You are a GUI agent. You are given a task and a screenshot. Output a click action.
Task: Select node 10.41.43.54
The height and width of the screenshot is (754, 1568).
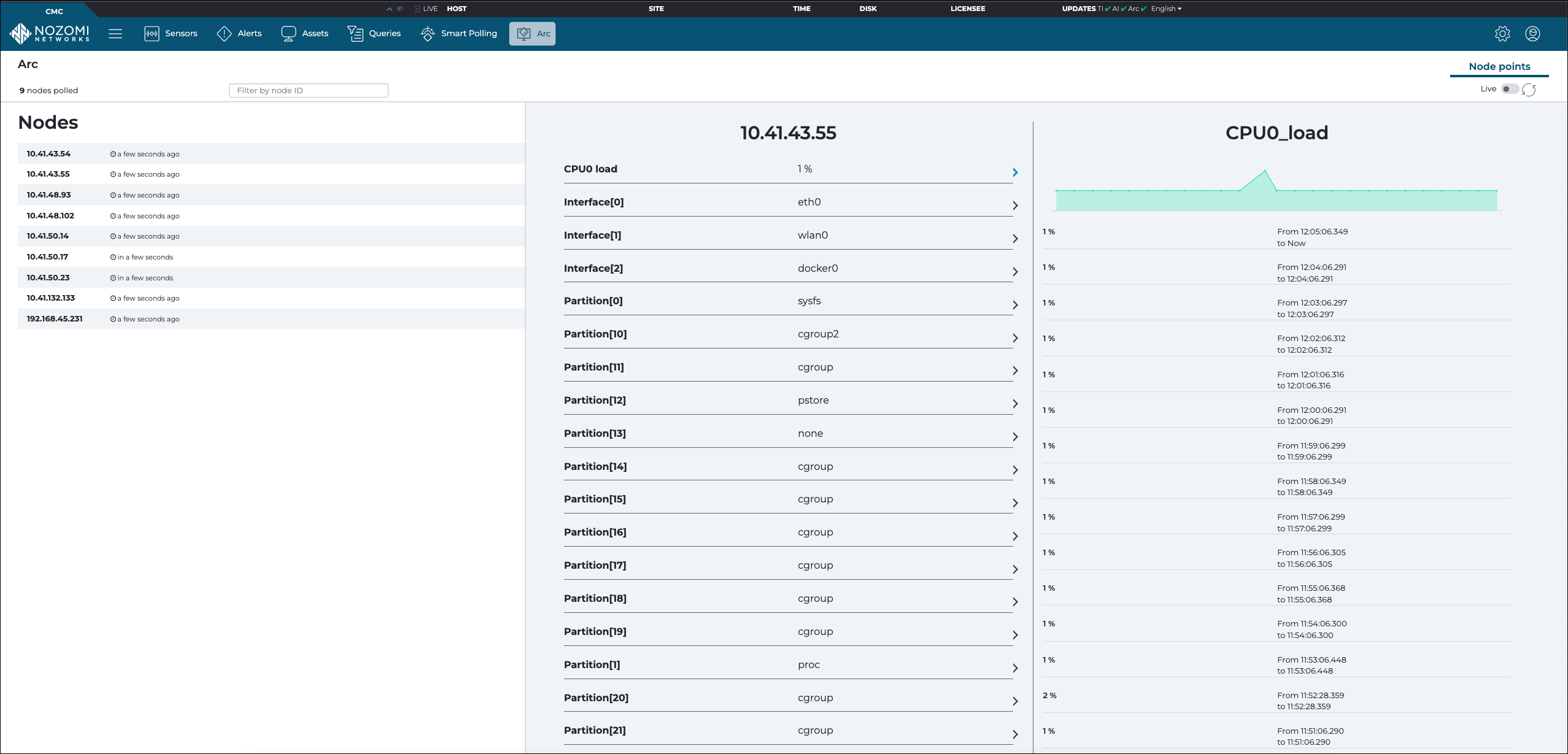coord(271,153)
